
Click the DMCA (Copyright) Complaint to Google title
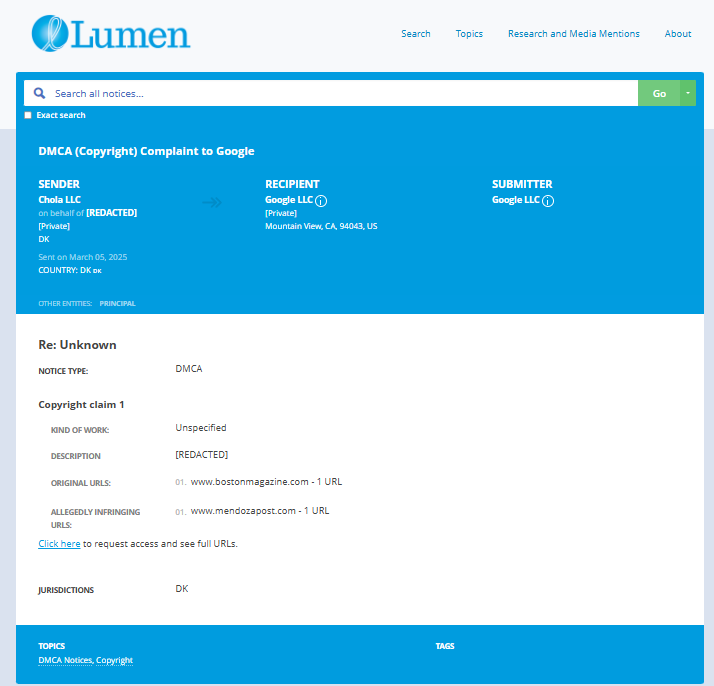coord(146,151)
